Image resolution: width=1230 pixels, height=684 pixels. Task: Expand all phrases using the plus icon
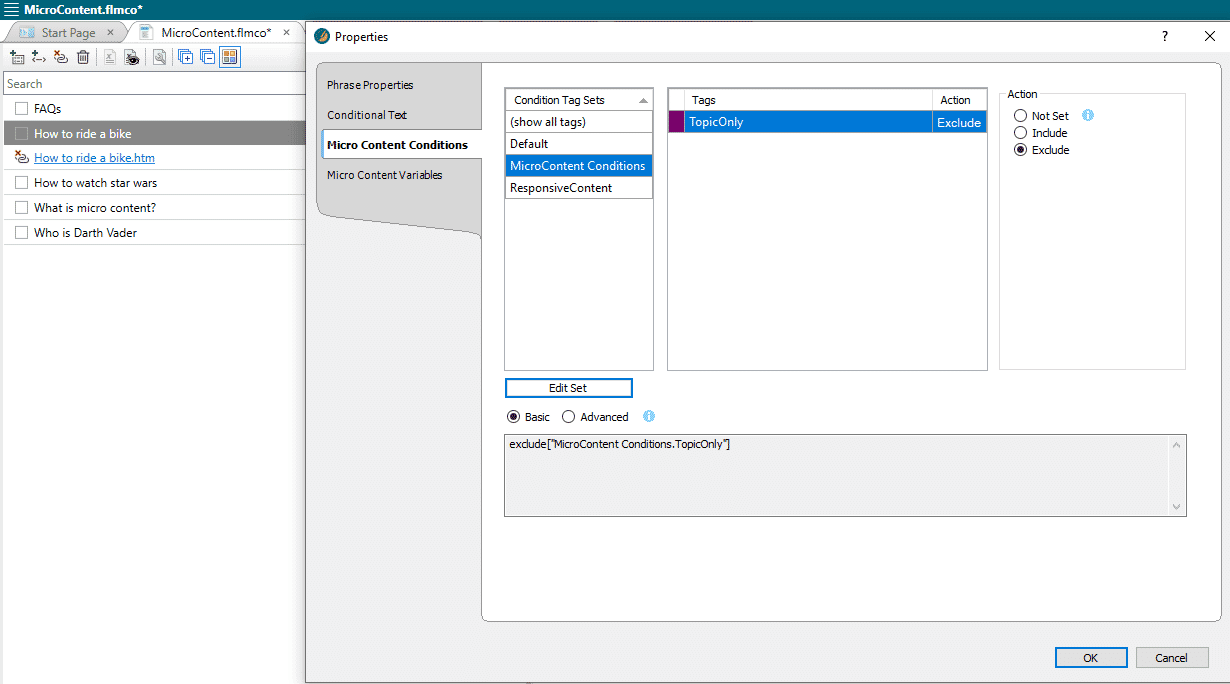pyautogui.click(x=186, y=57)
